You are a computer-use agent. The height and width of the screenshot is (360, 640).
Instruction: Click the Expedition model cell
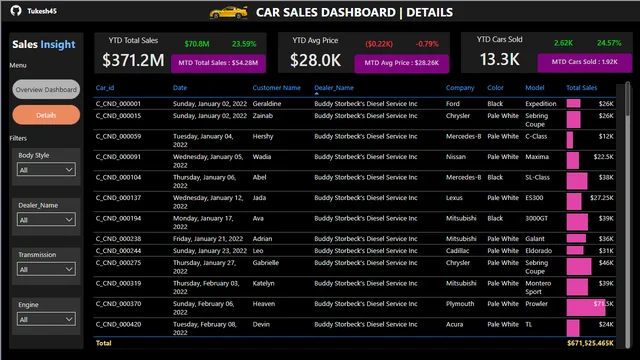[x=541, y=104]
